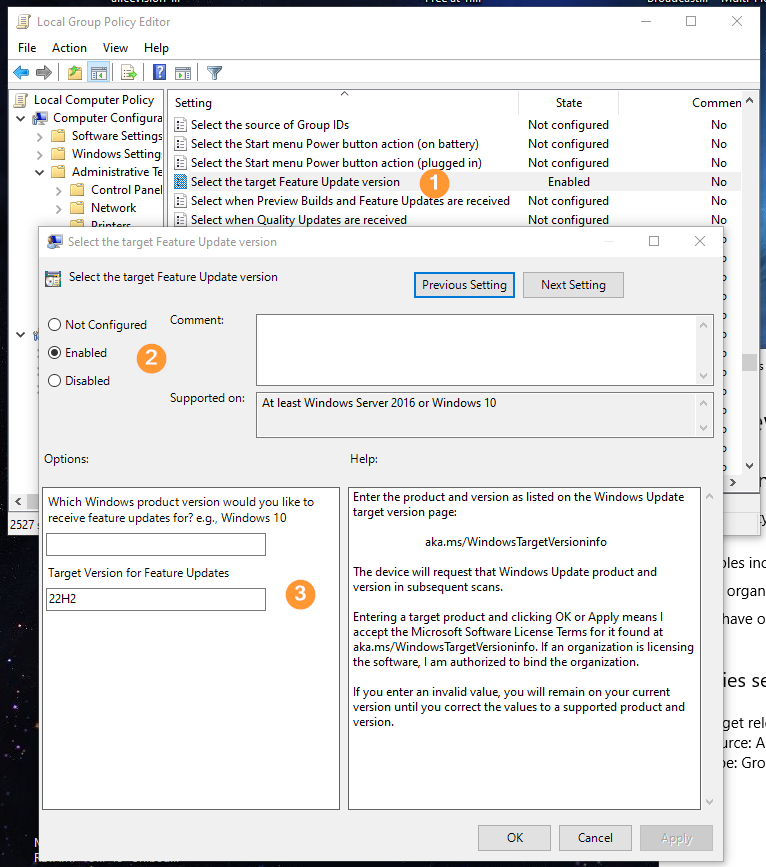Image resolution: width=766 pixels, height=867 pixels.
Task: Click the tree pane scroll left arrow
Action: [18, 502]
